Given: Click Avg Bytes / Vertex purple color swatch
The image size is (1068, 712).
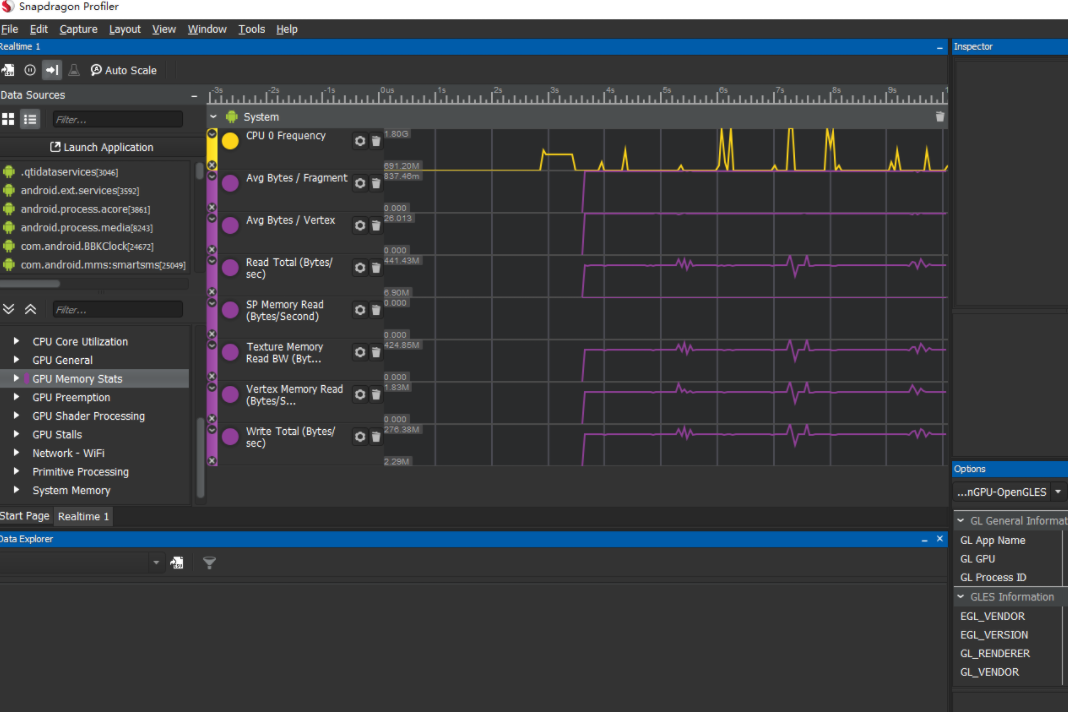Looking at the screenshot, I should [230, 226].
